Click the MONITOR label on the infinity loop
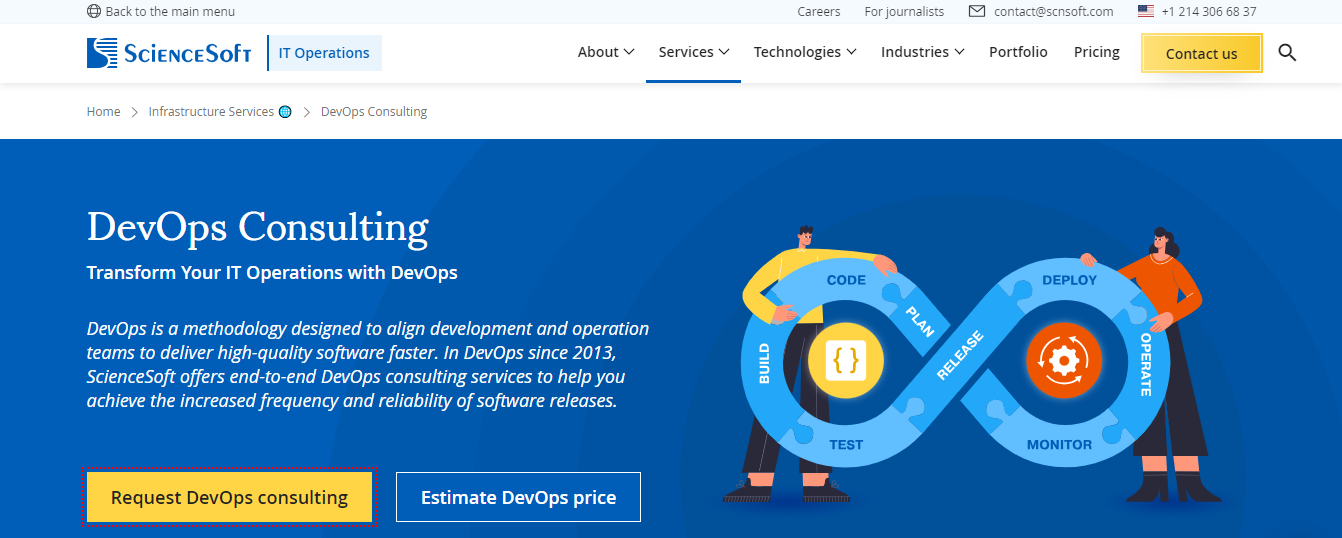The width and height of the screenshot is (1342, 538). click(x=1060, y=445)
